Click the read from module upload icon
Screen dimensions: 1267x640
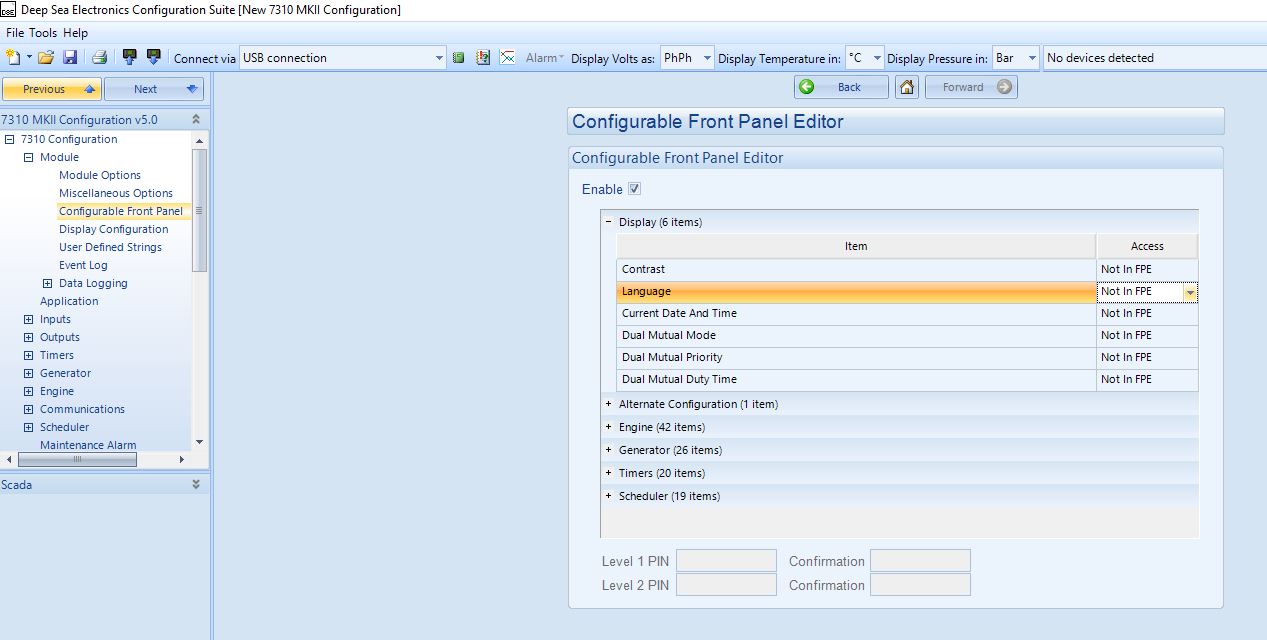click(x=129, y=58)
